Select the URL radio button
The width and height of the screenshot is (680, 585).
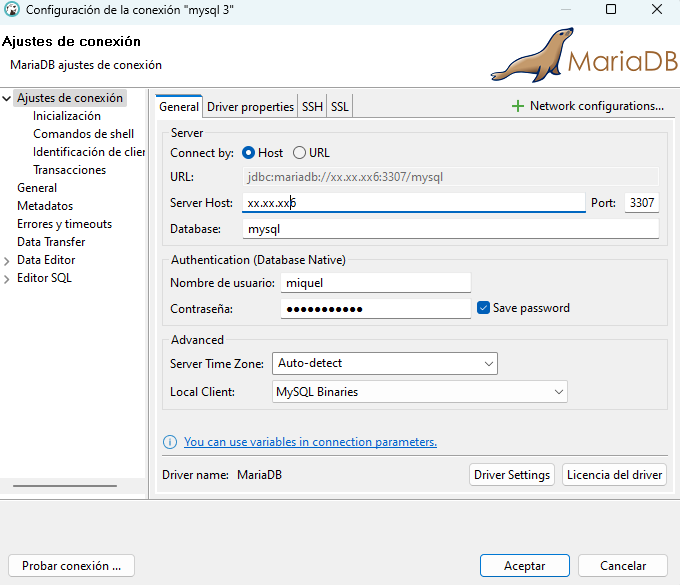(300, 153)
